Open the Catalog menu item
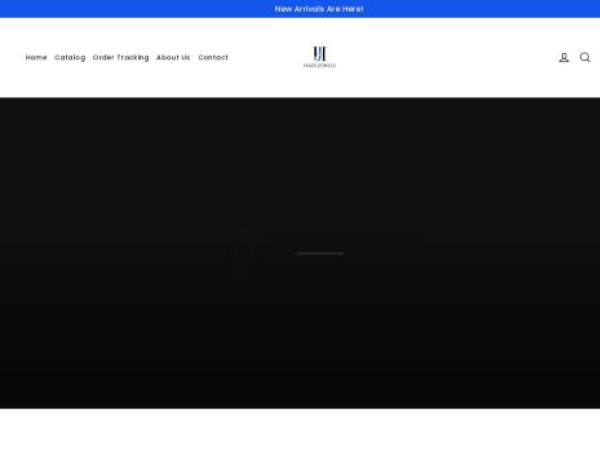Viewport: 600px width, 450px height. click(x=70, y=58)
